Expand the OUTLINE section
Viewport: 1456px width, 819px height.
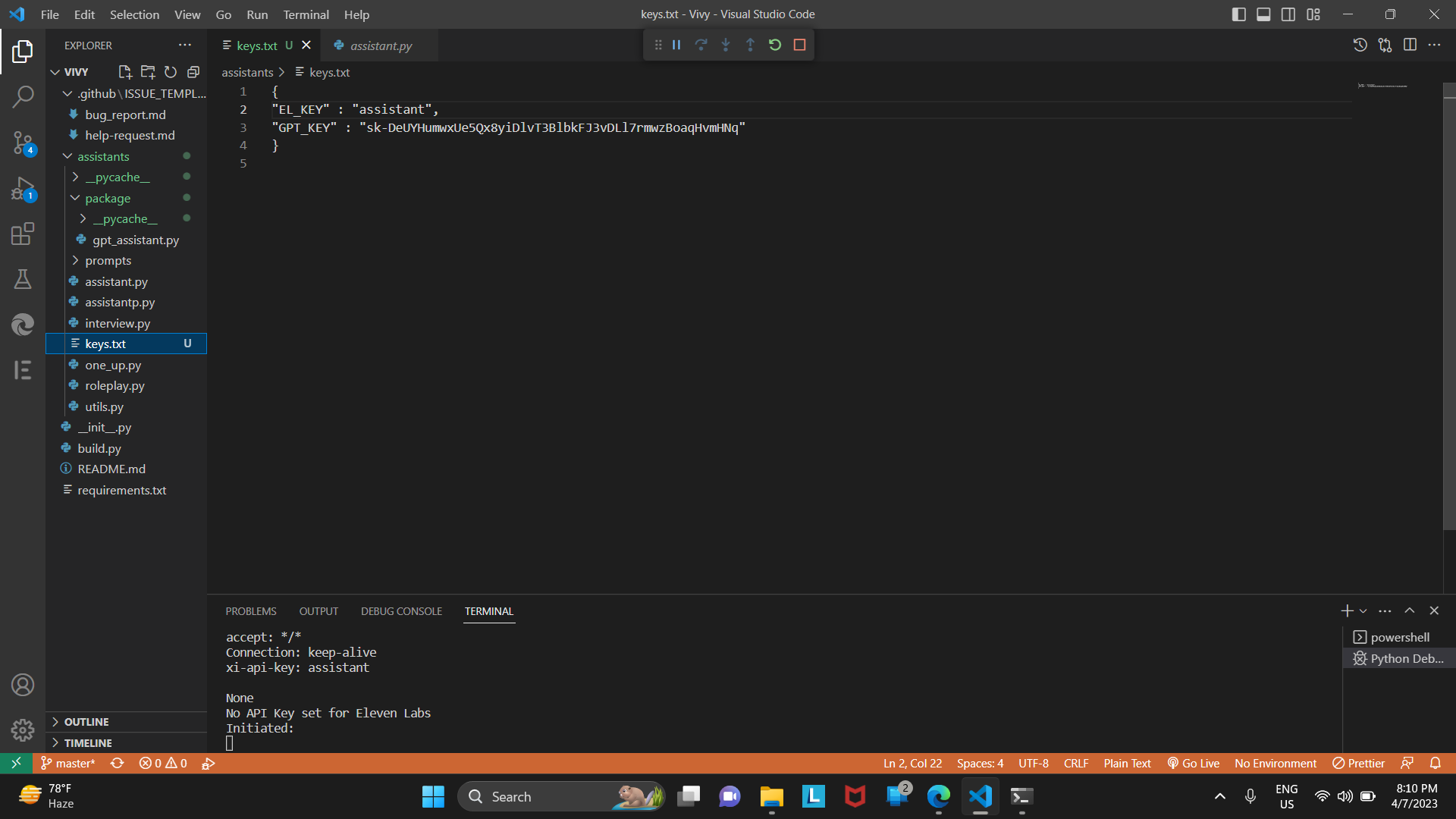coord(85,721)
